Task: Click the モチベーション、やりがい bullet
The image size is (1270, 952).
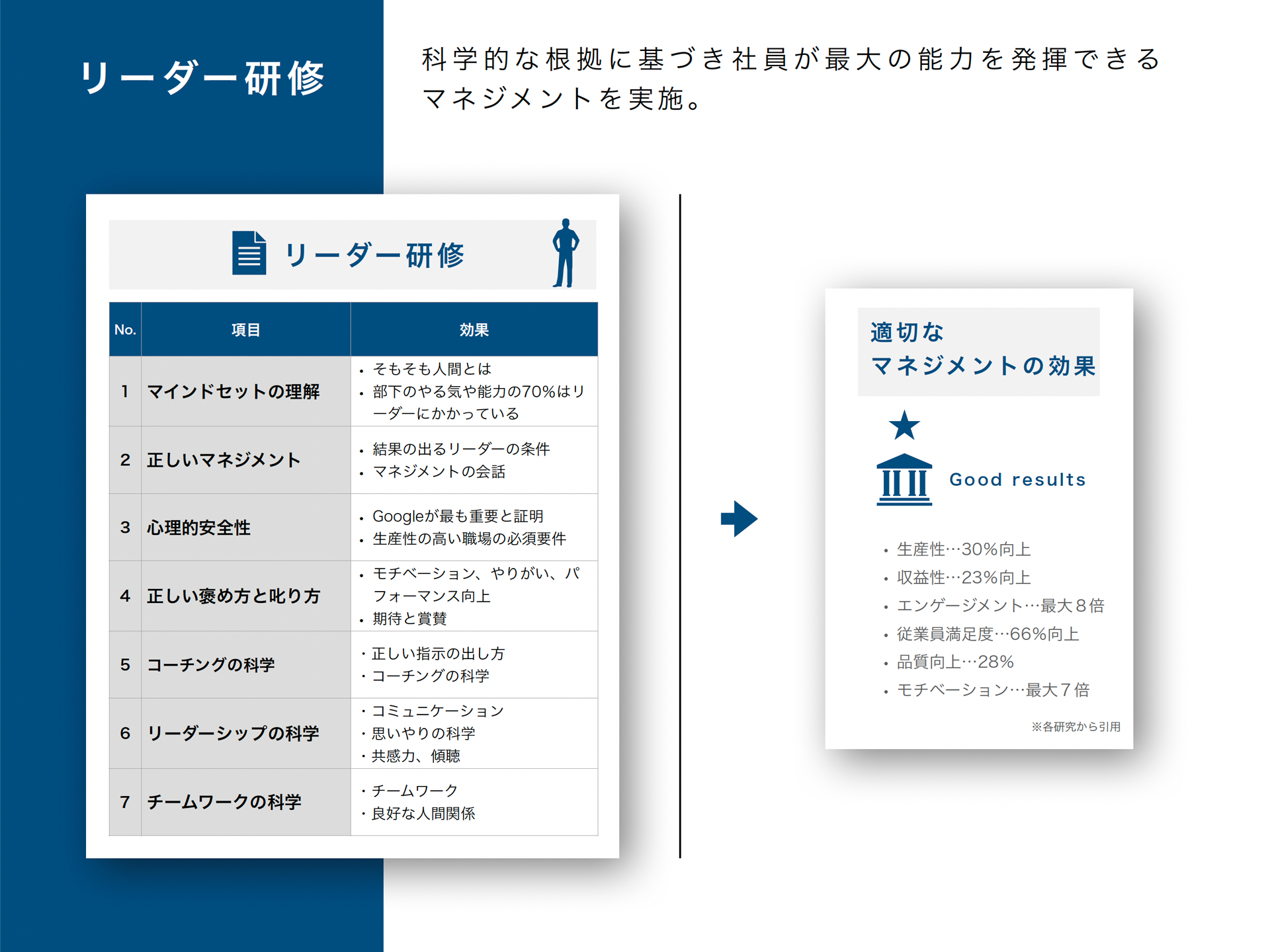Action: point(476,584)
